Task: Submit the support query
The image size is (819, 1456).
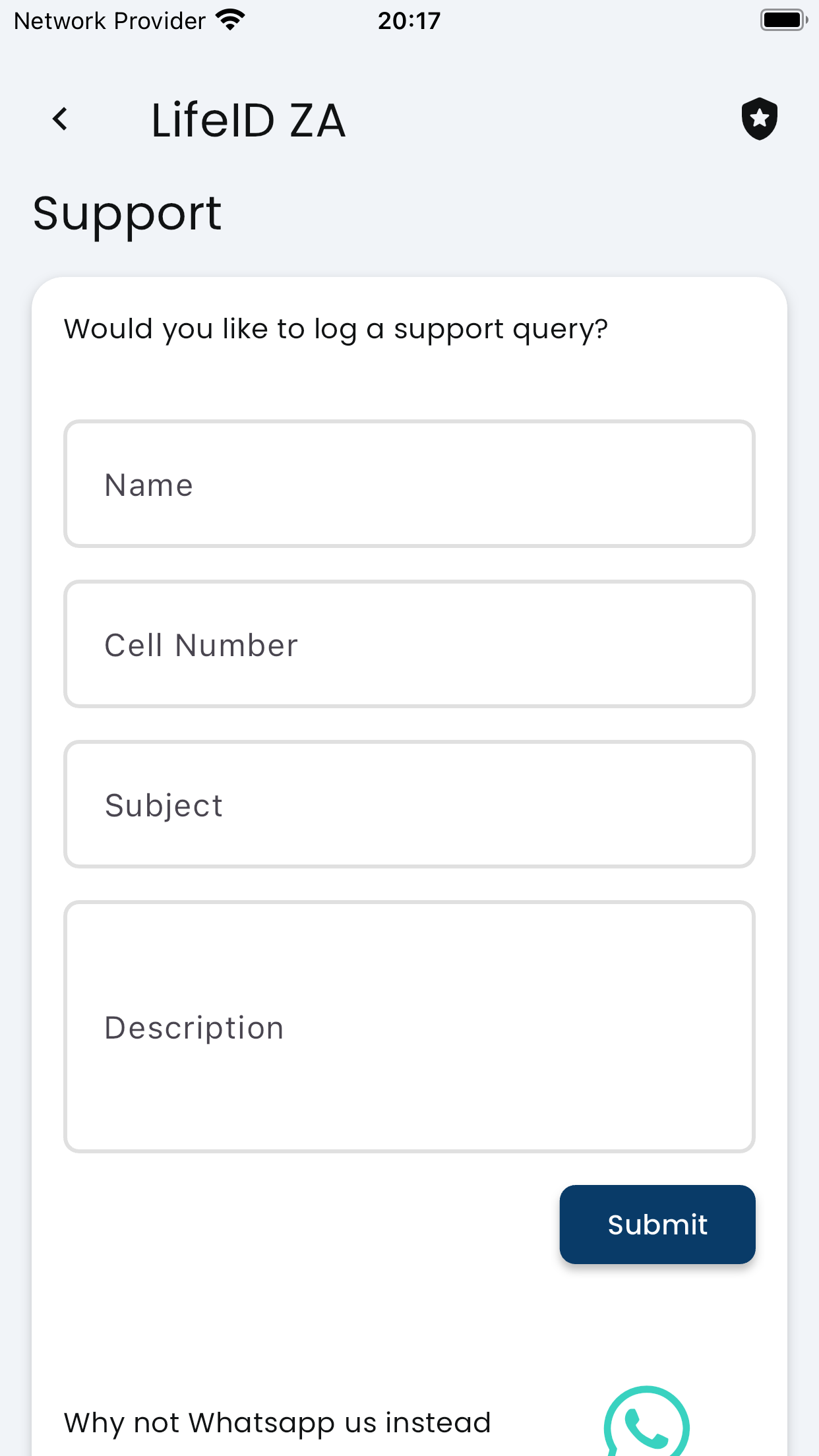Action: [657, 1225]
